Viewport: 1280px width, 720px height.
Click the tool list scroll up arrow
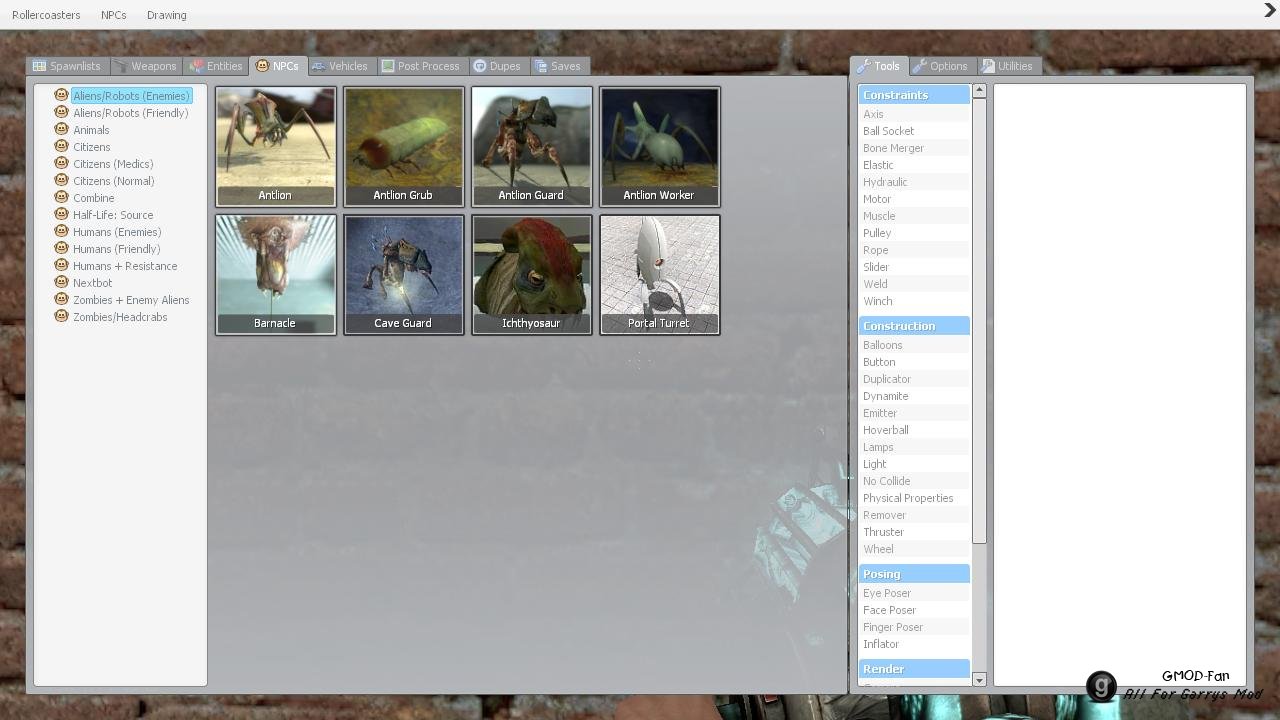coord(979,91)
